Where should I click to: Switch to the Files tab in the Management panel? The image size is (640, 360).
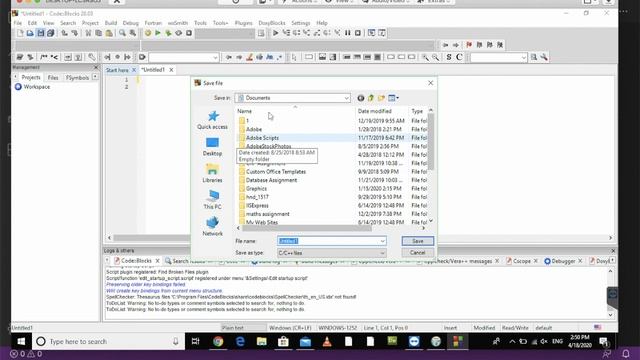coord(53,77)
